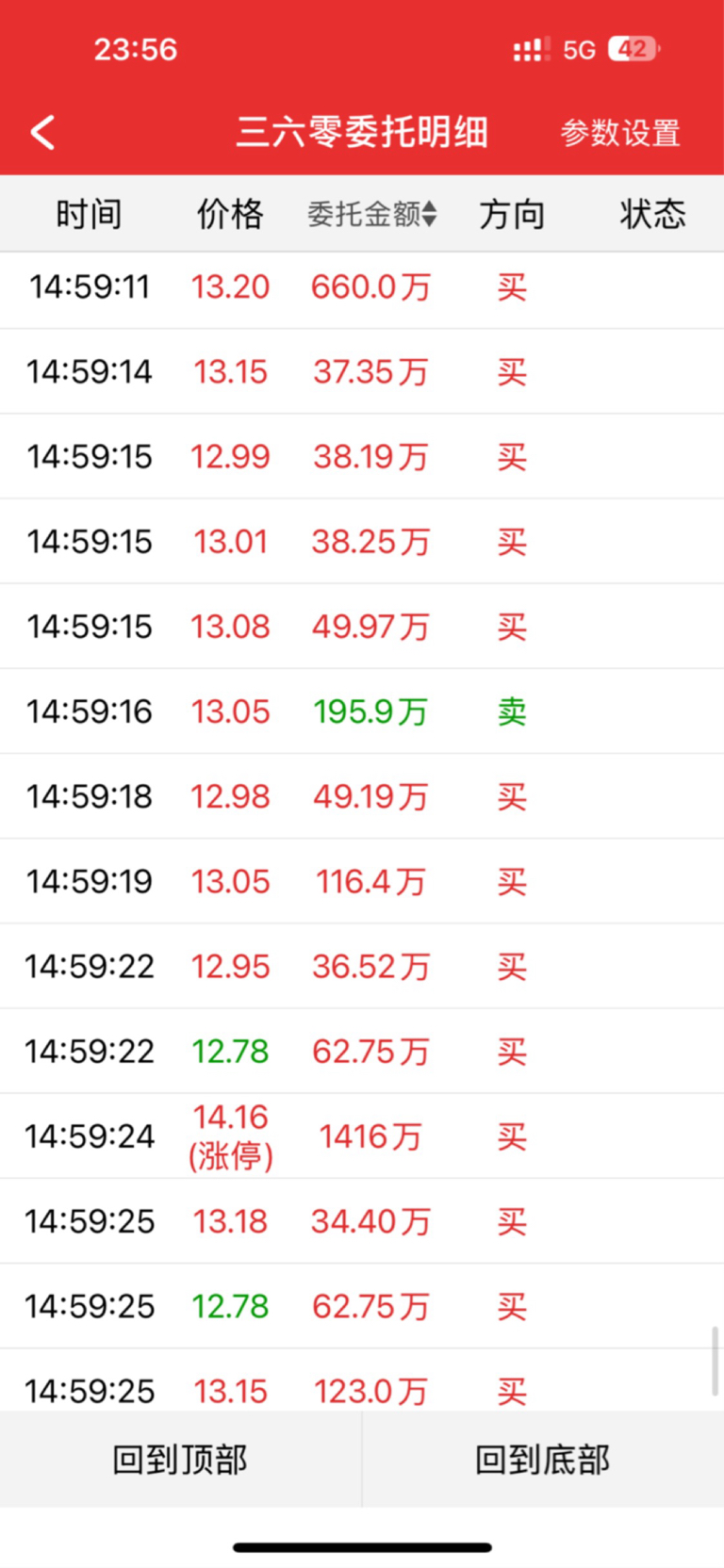The height and width of the screenshot is (1568, 724).
Task: Tap the 方向 column header
Action: coord(512,214)
